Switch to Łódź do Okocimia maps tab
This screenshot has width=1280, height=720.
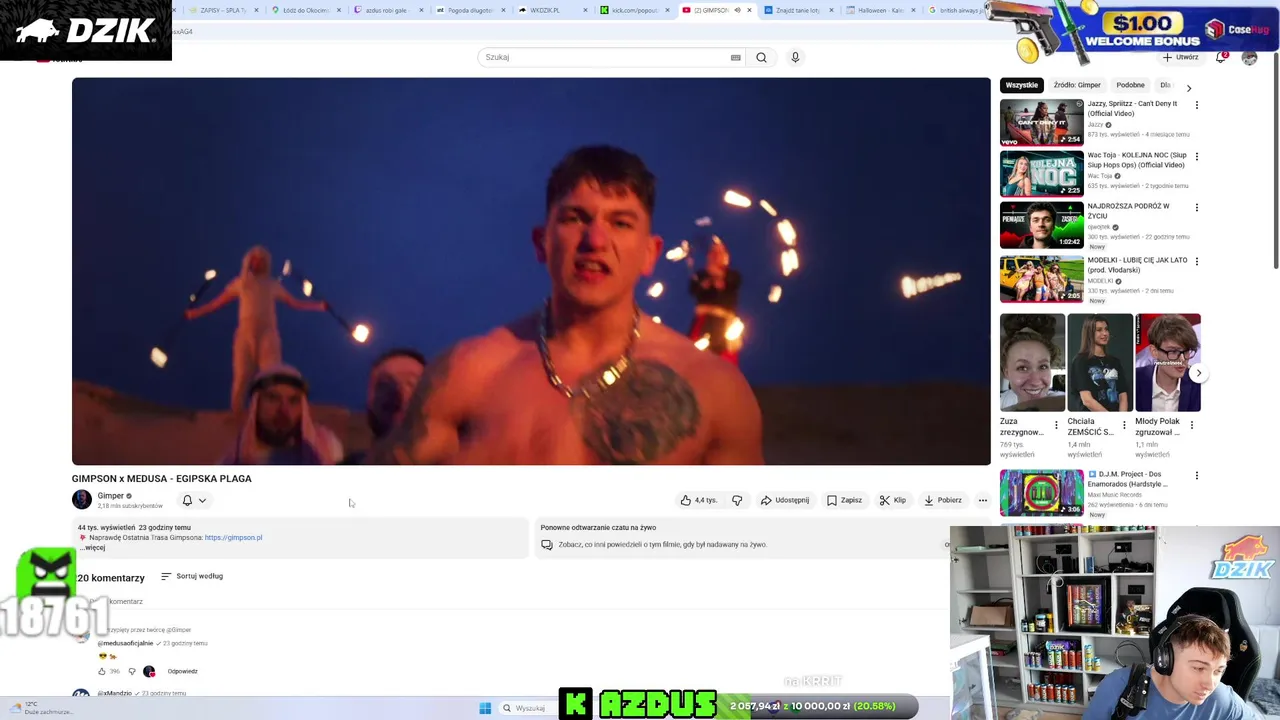point(306,10)
